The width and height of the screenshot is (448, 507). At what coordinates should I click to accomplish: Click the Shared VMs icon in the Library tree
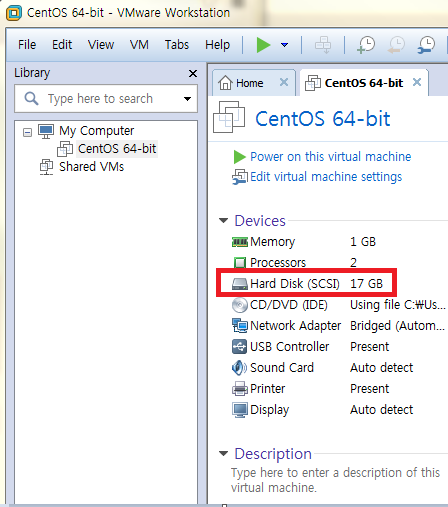[x=46, y=167]
